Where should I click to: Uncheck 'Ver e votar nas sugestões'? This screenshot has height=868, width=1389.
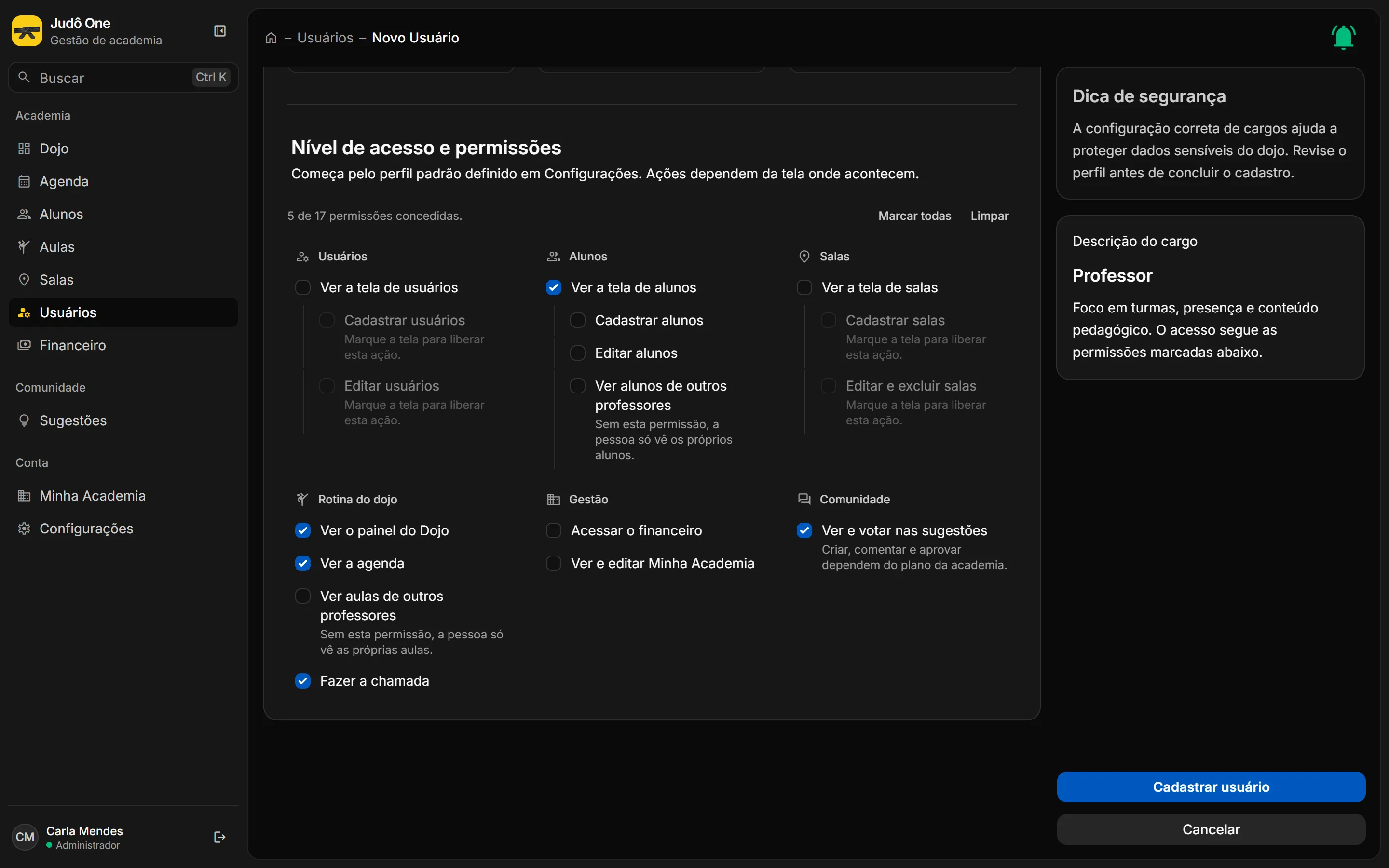click(x=804, y=530)
